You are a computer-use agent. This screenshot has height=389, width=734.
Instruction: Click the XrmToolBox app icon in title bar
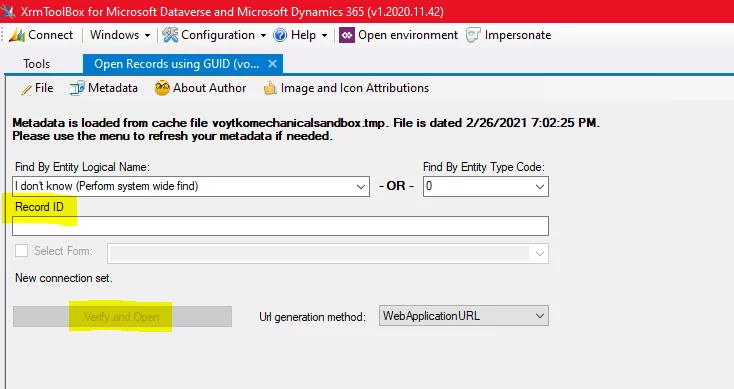click(8, 11)
